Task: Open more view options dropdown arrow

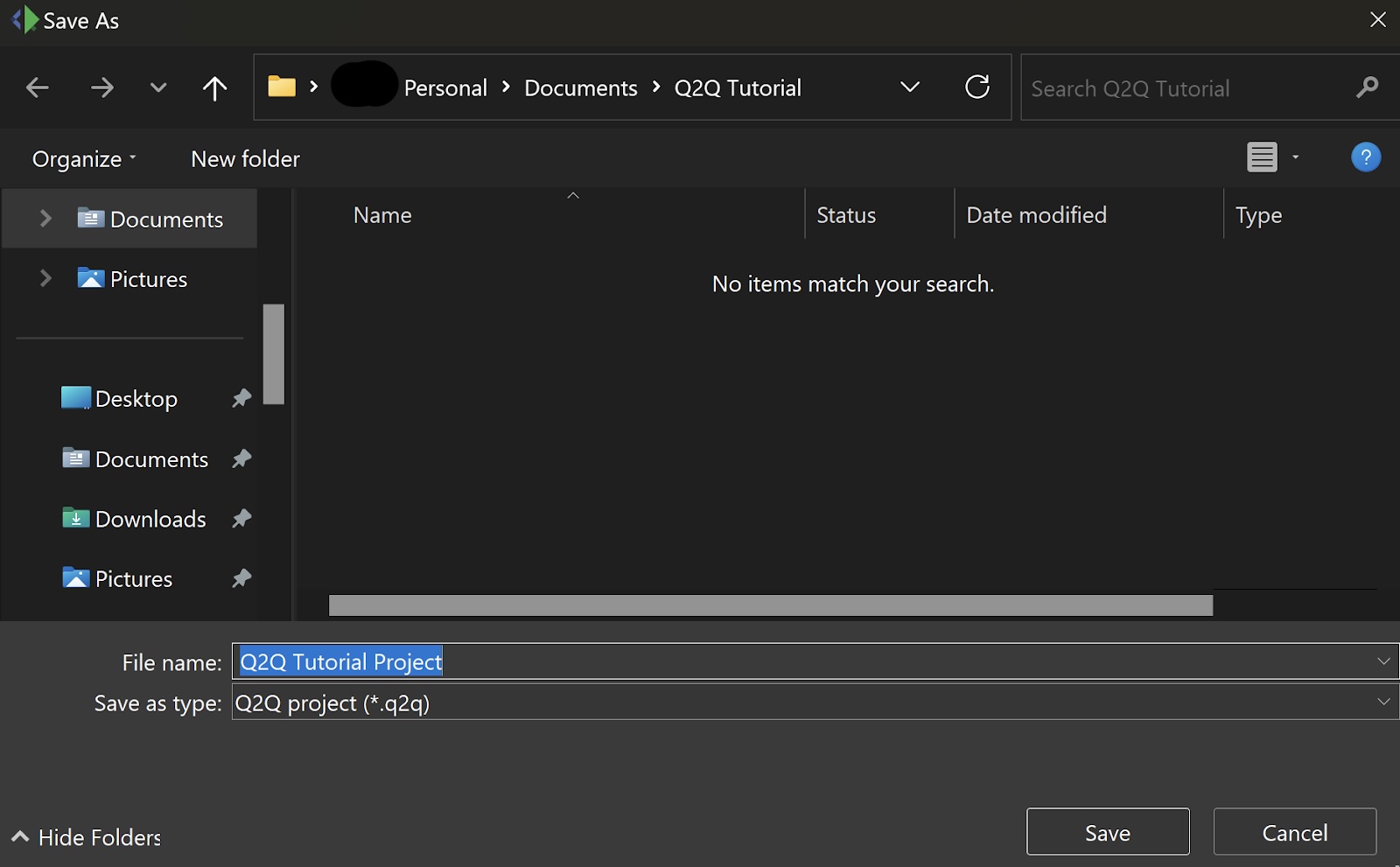Action: point(1296,157)
